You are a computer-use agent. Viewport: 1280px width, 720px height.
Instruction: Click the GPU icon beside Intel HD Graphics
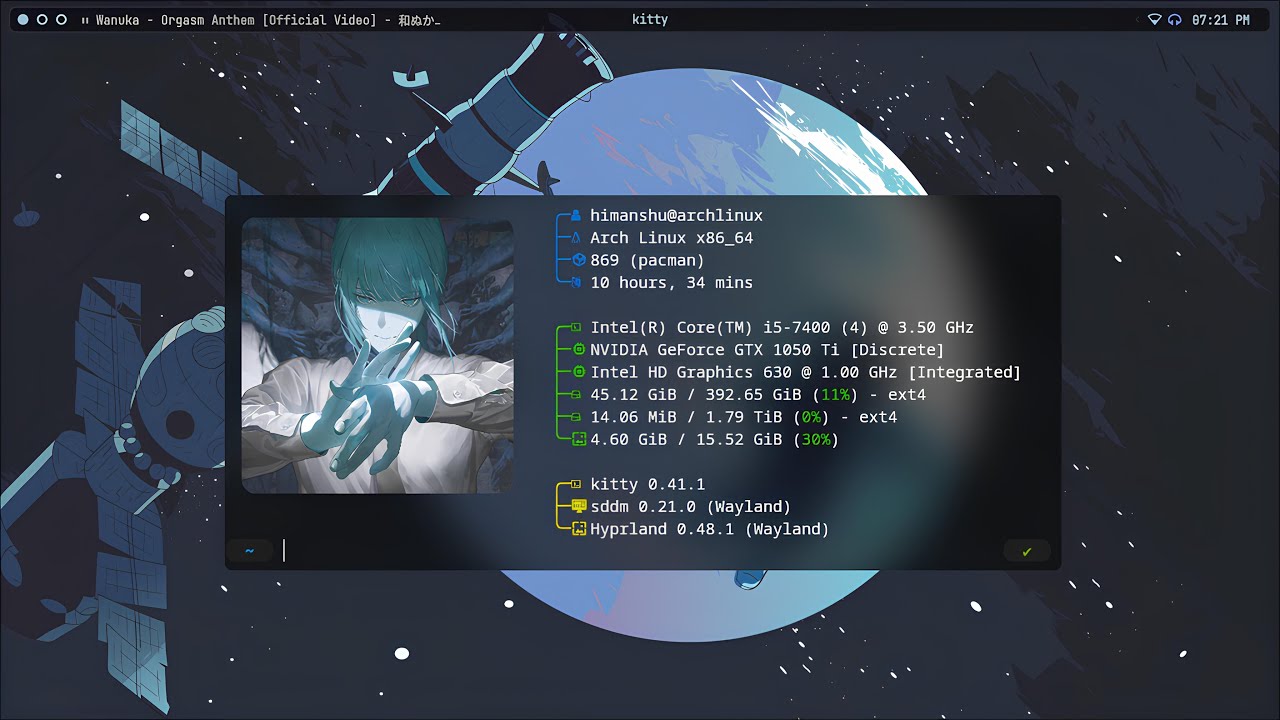(x=578, y=372)
